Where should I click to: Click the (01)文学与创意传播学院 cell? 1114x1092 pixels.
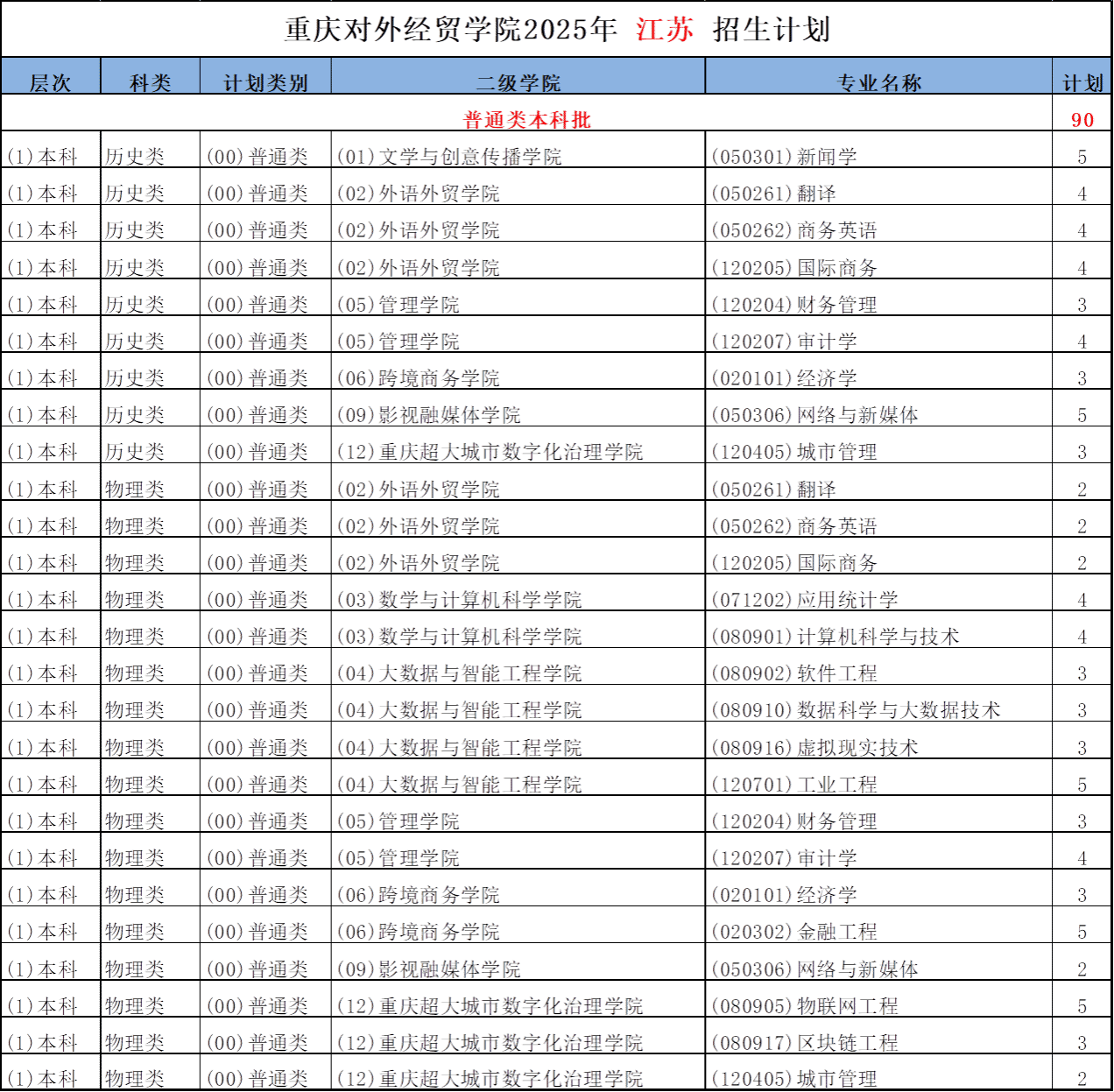pos(448,157)
